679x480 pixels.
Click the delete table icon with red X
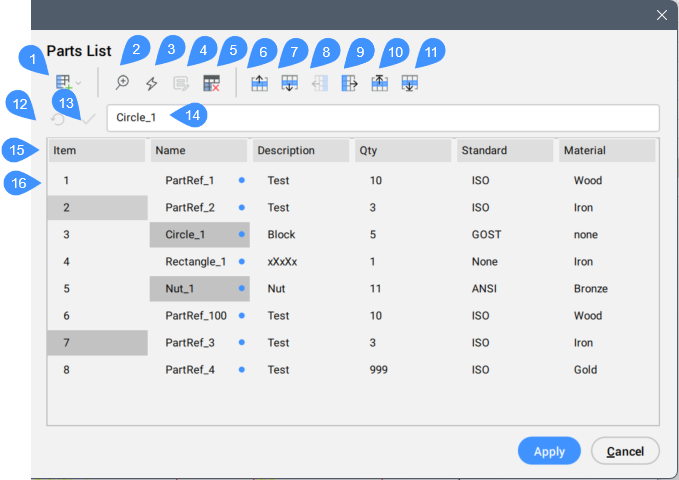211,84
